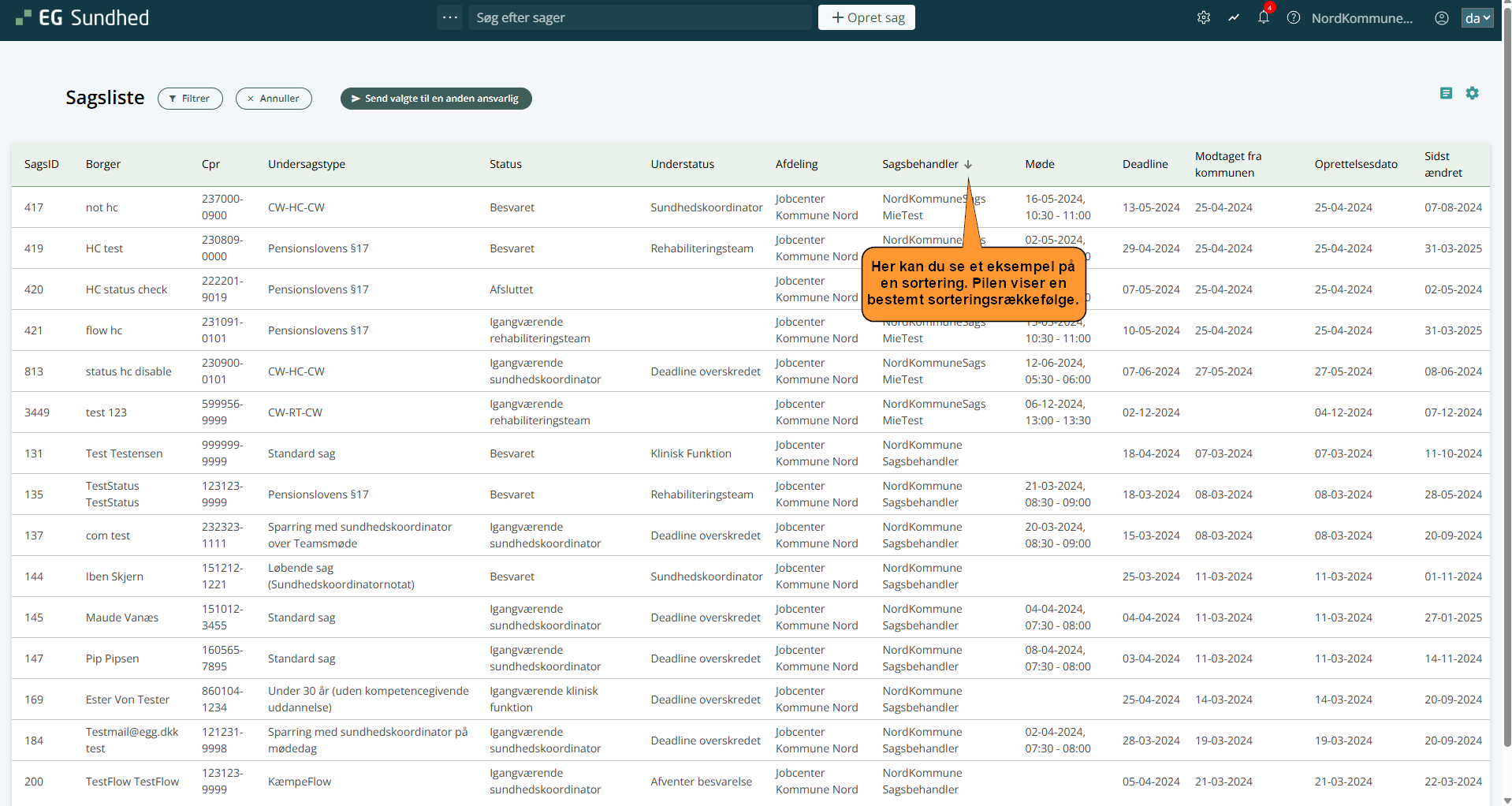Click the Søg efter sager search field
Screen dimensions: 1512x806
(x=640, y=17)
